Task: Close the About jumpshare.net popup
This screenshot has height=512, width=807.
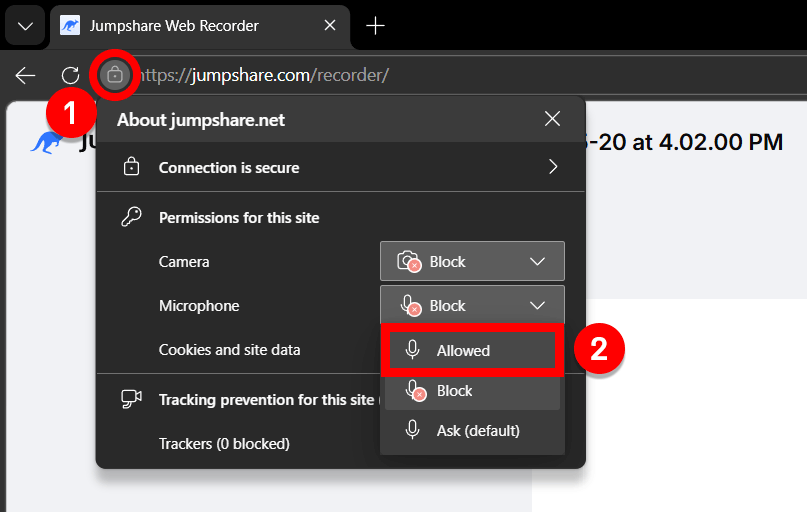Action: 552,119
